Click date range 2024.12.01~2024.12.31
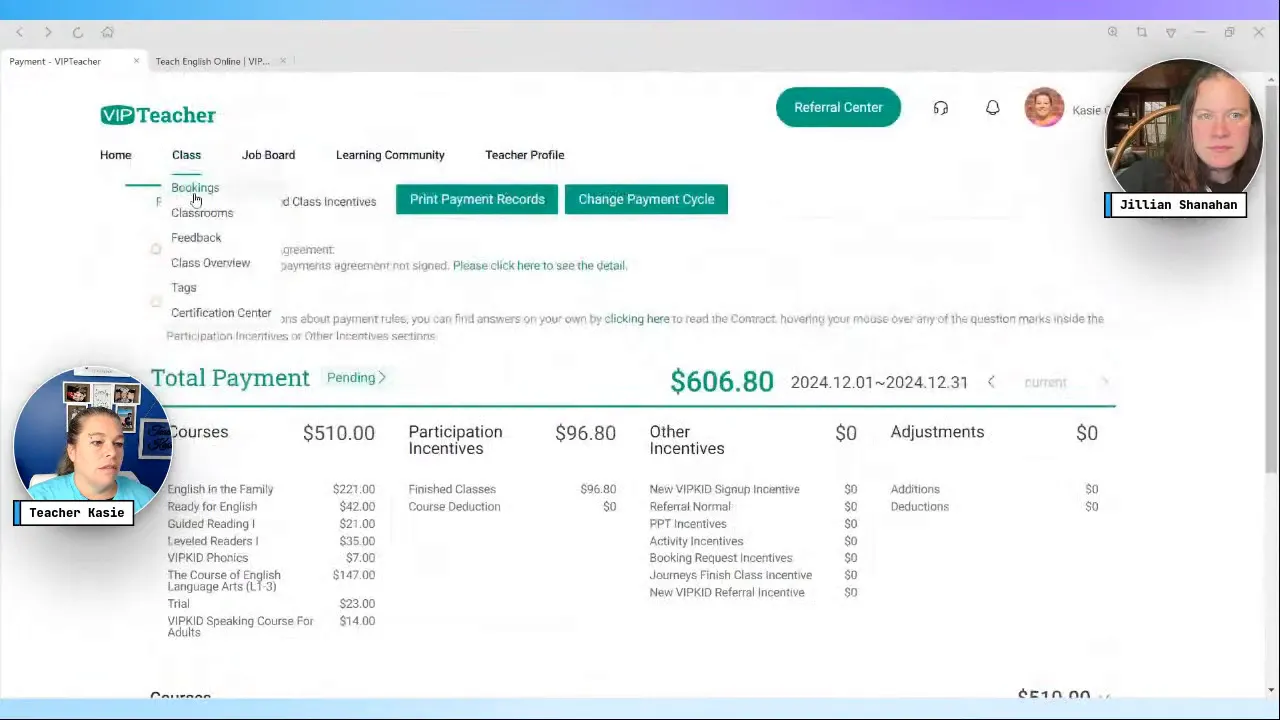 879,382
